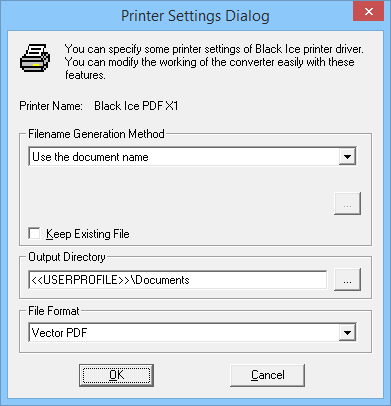The height and width of the screenshot is (406, 391).
Task: Focus the Output Directory path field
Action: coord(178,280)
